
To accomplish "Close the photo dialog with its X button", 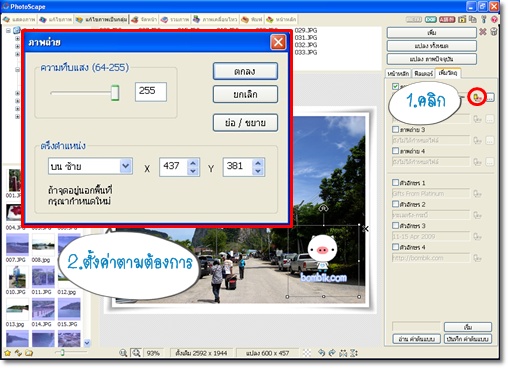I will pos(278,42).
